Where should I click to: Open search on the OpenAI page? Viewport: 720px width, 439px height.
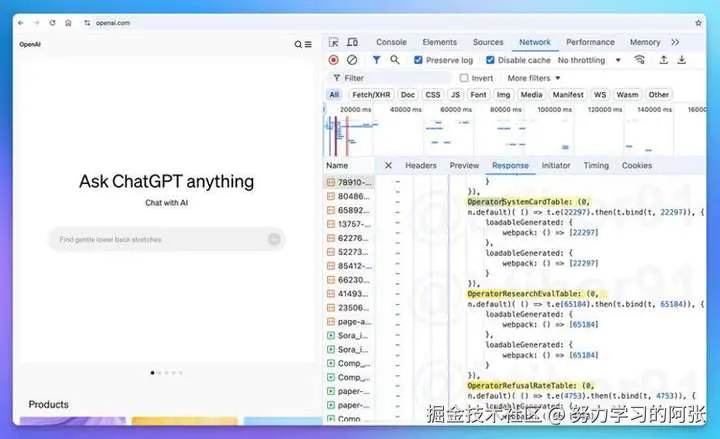(298, 44)
